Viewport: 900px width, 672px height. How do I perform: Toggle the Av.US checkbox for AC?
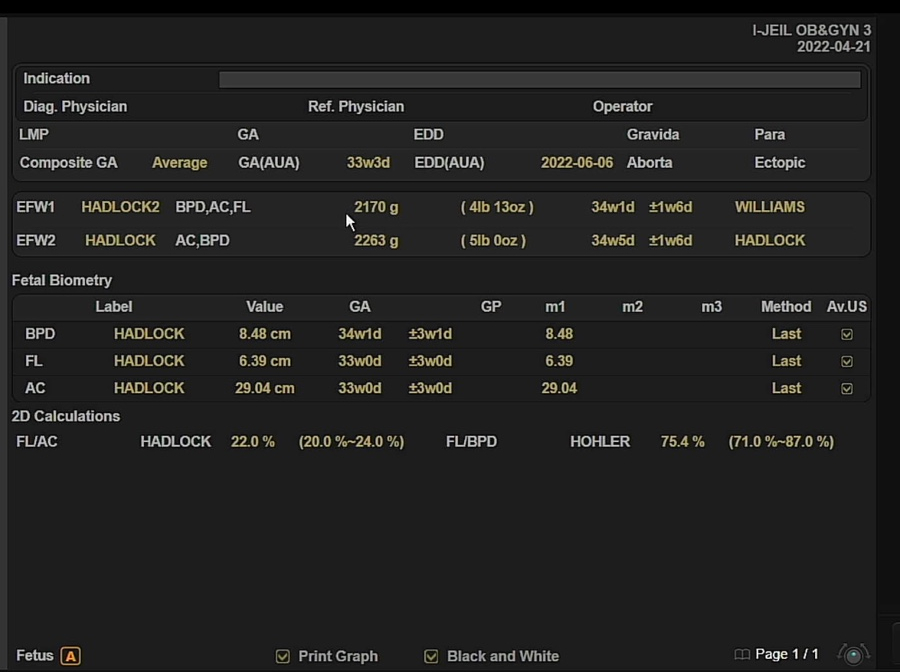[847, 389]
